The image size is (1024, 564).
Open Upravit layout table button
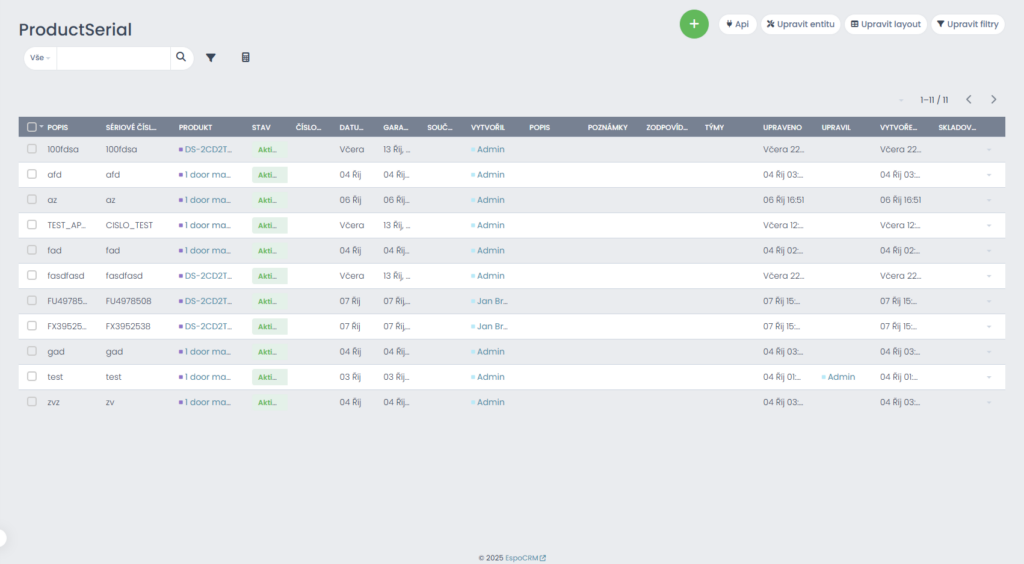(x=885, y=24)
